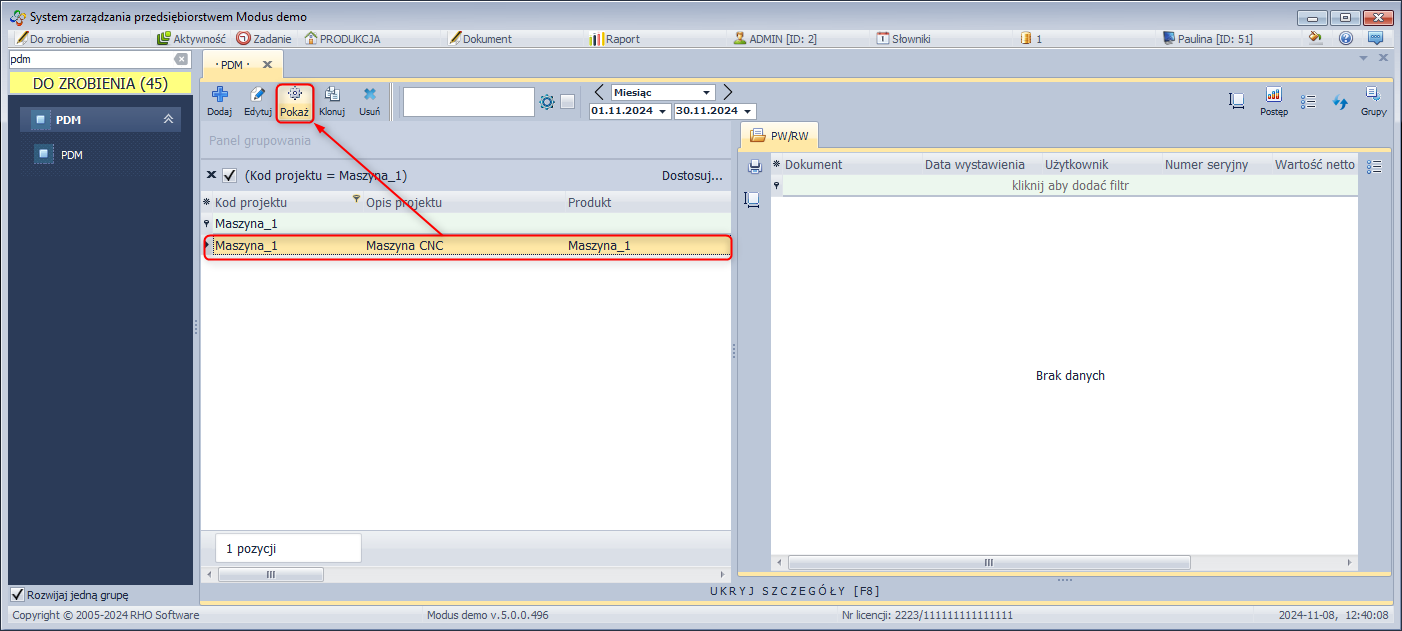Viewport: 1402px width, 631px height.
Task: Open the Słowniki menu
Action: pos(904,39)
